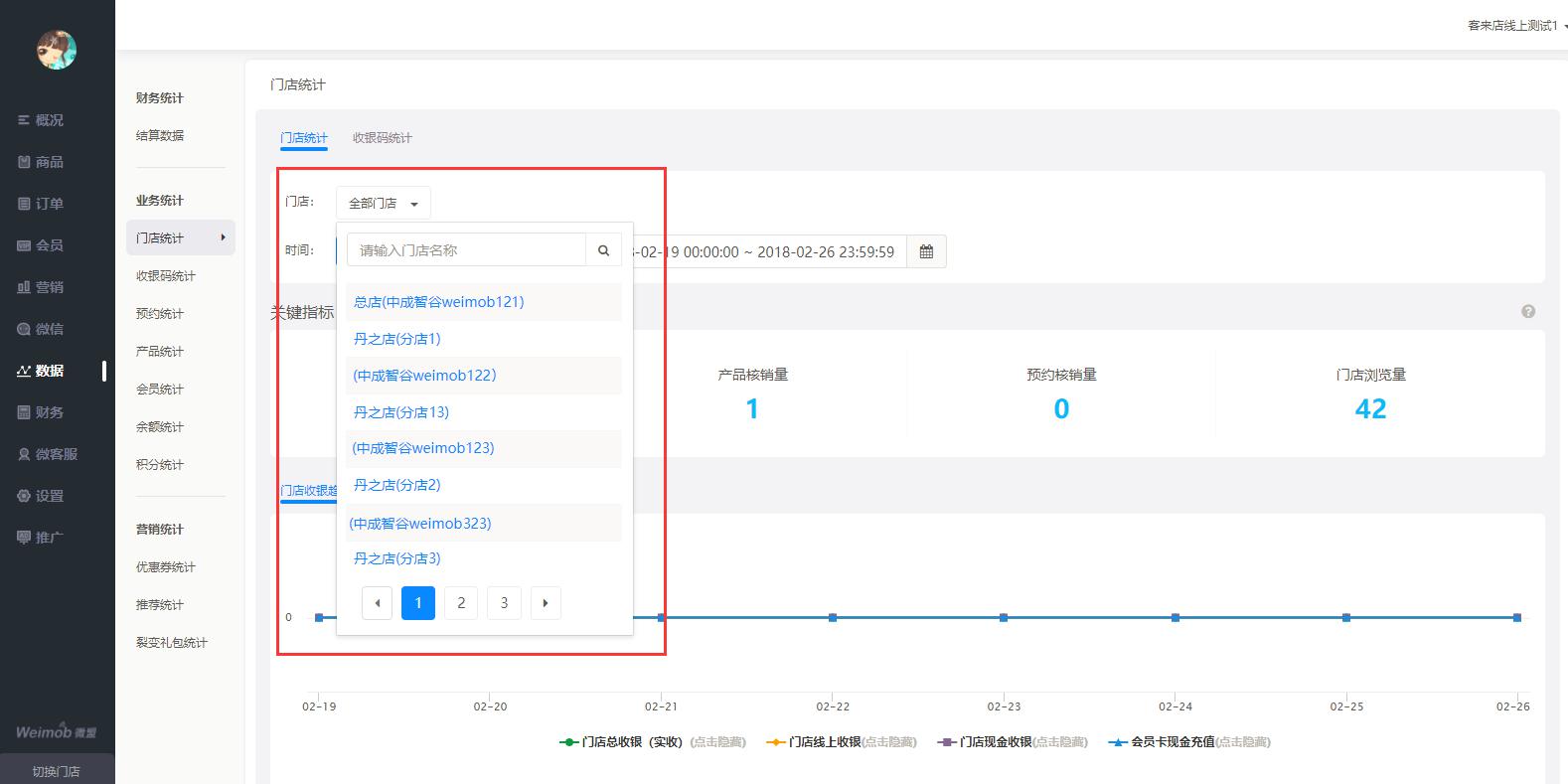This screenshot has width=1568, height=784.
Task: Click the 02-22 data point on chart
Action: point(833,618)
